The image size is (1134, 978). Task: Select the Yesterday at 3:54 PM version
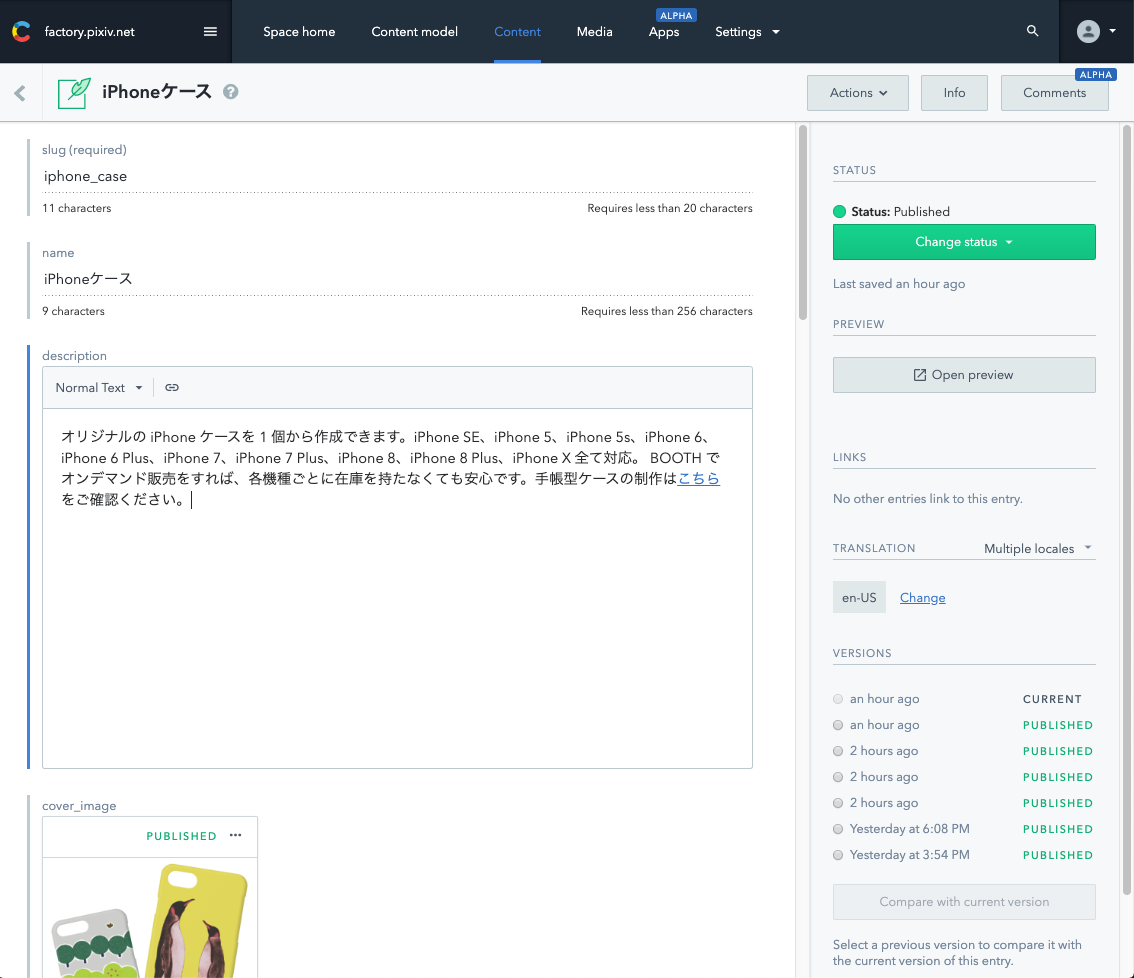(838, 855)
